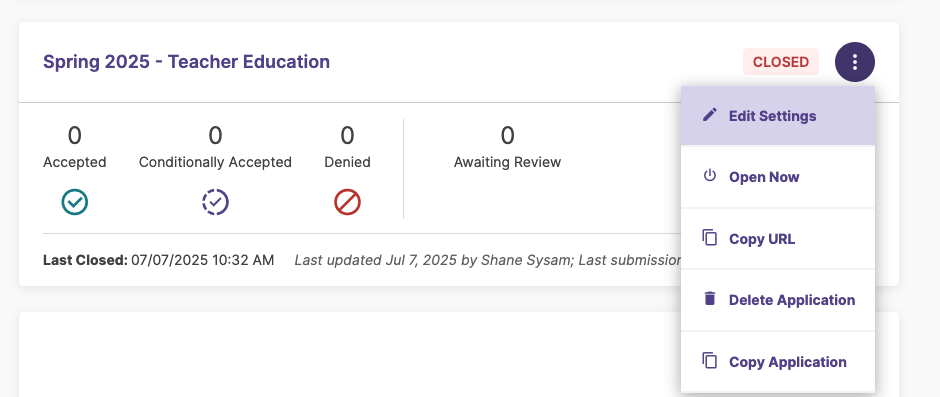Screen dimensions: 940x397
Task: Choose Copy URL from the menu
Action: click(x=778, y=239)
